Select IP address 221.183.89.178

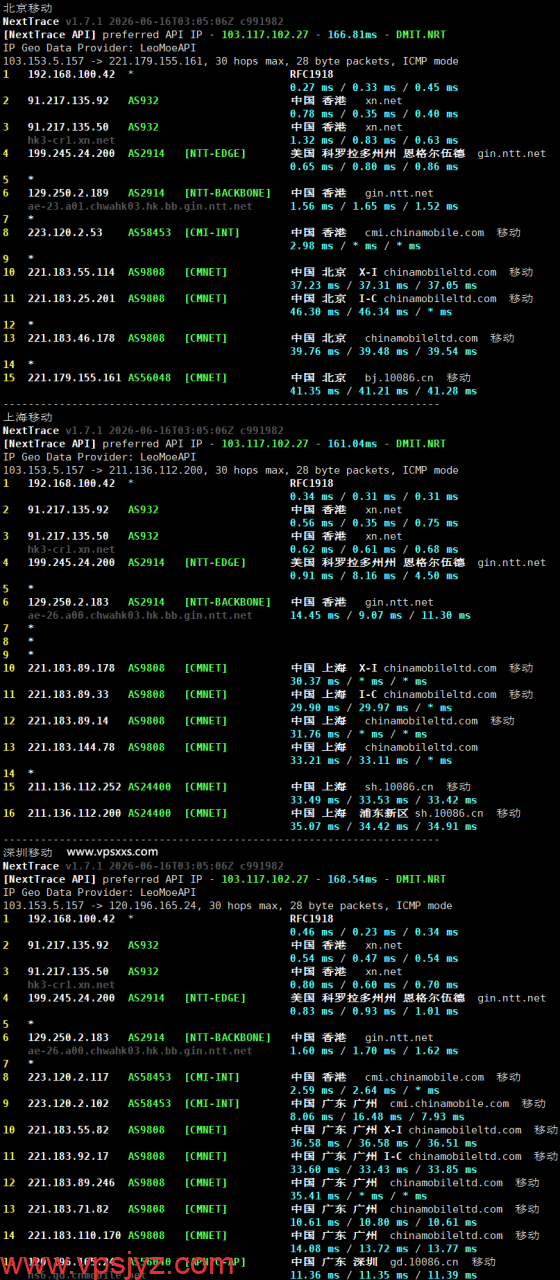pyautogui.click(x=71, y=668)
